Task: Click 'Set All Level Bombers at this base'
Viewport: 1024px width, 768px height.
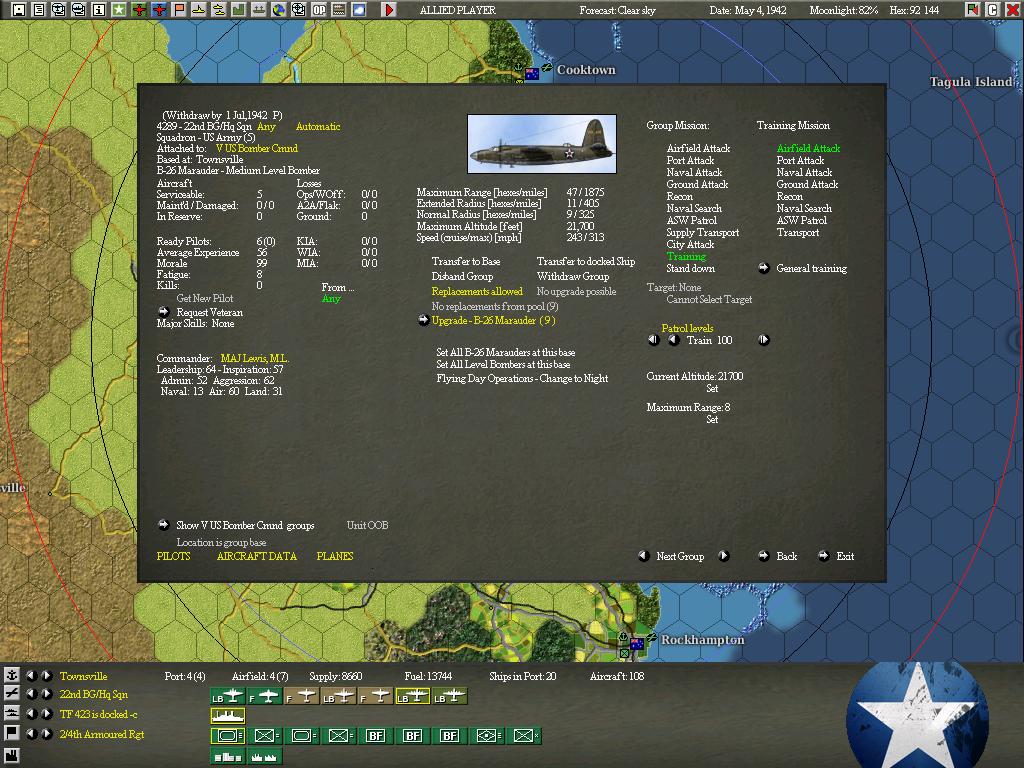Action: (503, 364)
